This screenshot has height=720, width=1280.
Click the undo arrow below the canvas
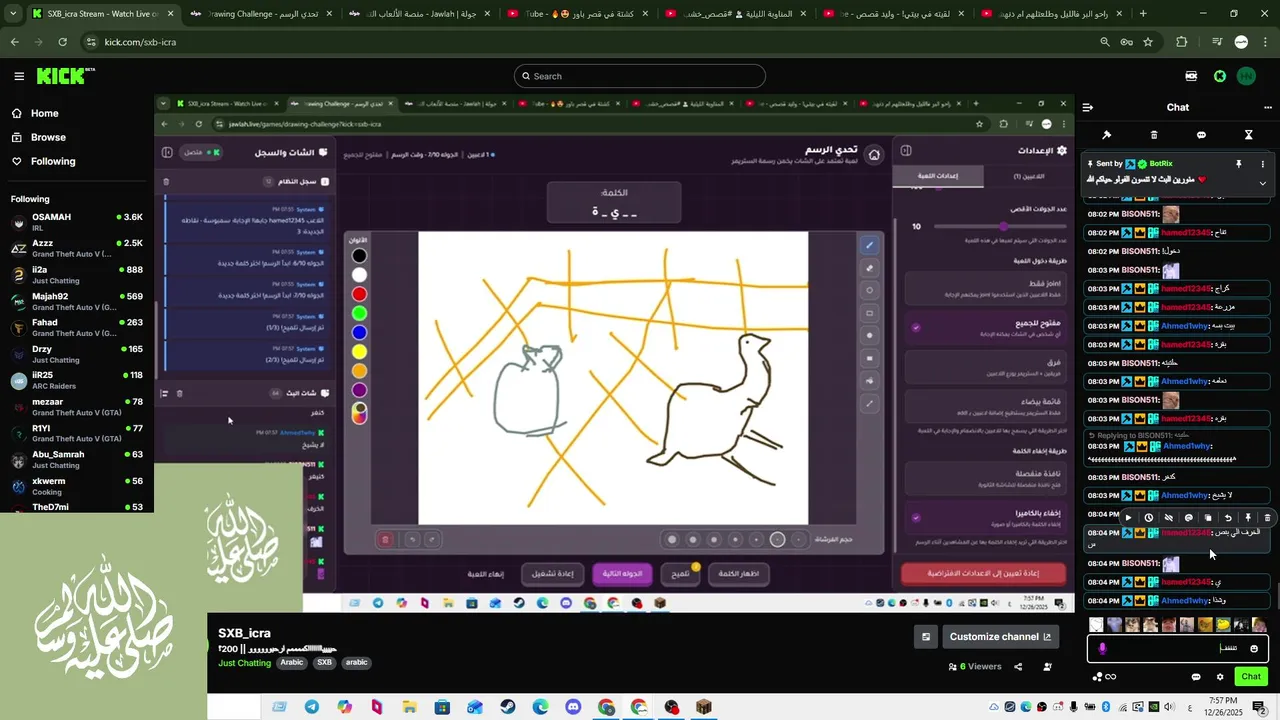pyautogui.click(x=411, y=540)
